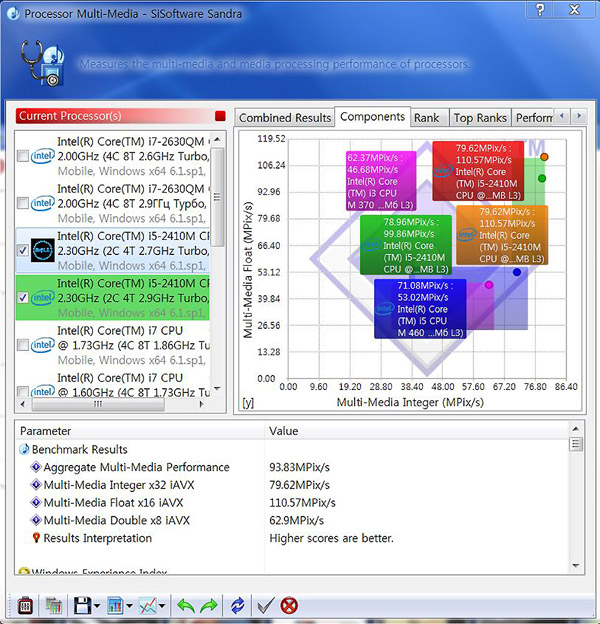
Task: Check the i7-2630QM 2.9ГГц Турбо checkbox
Action: (x=23, y=203)
